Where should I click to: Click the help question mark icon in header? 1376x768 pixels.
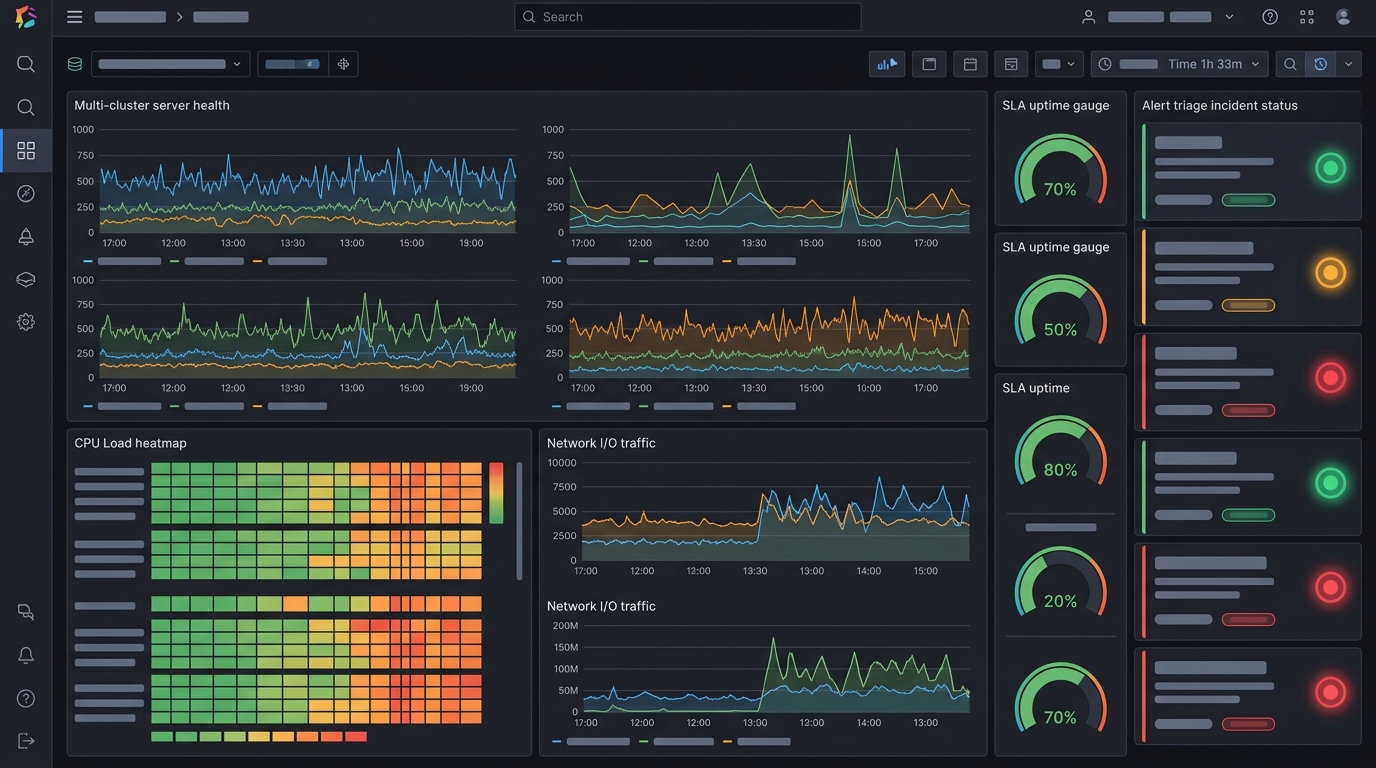[x=1270, y=17]
